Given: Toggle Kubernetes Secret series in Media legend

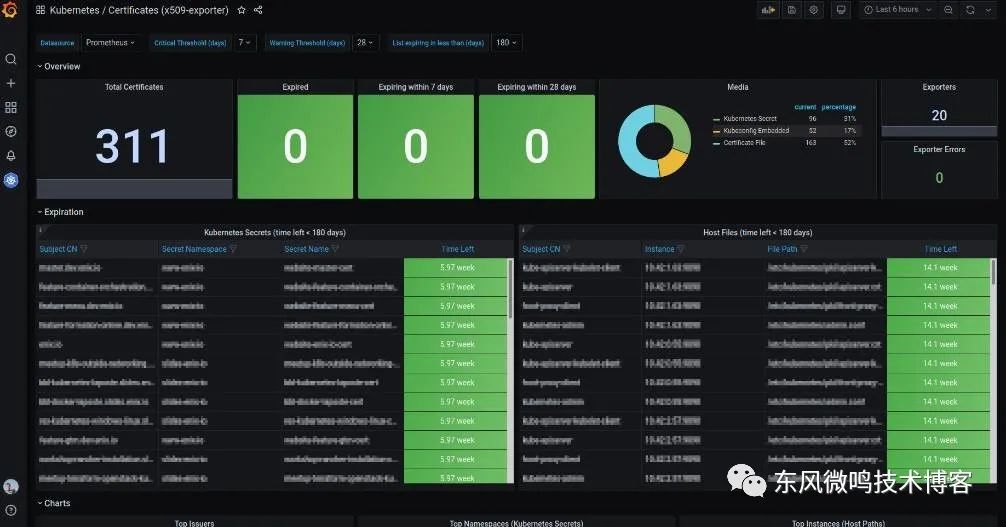Looking at the screenshot, I should click(x=749, y=119).
